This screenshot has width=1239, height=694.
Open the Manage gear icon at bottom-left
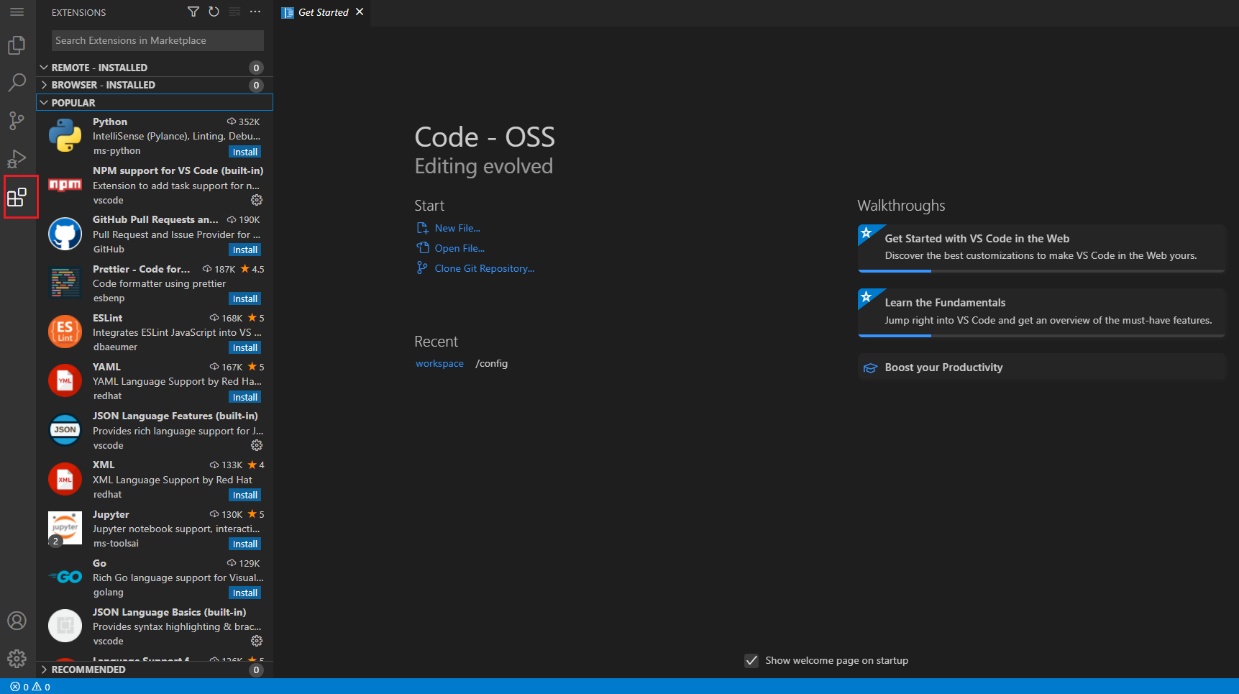(x=17, y=659)
